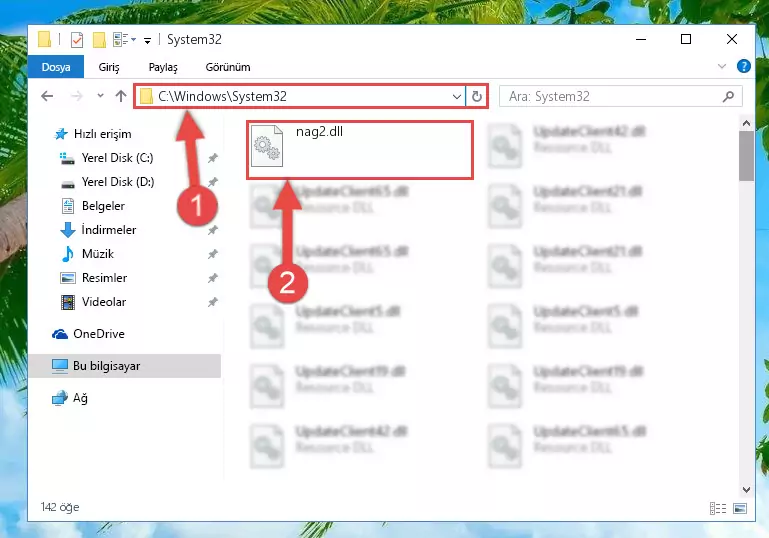Minimize the System32 window

pos(641,39)
